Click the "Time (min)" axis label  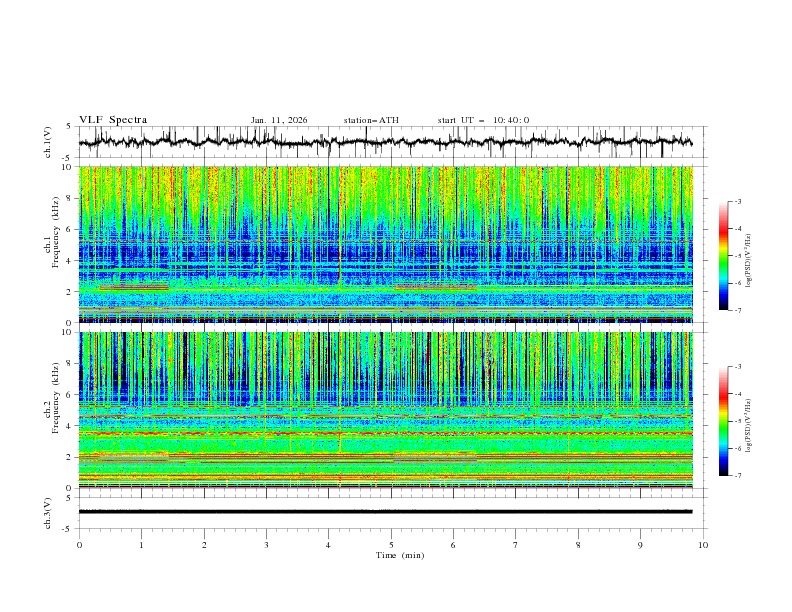click(x=400, y=555)
